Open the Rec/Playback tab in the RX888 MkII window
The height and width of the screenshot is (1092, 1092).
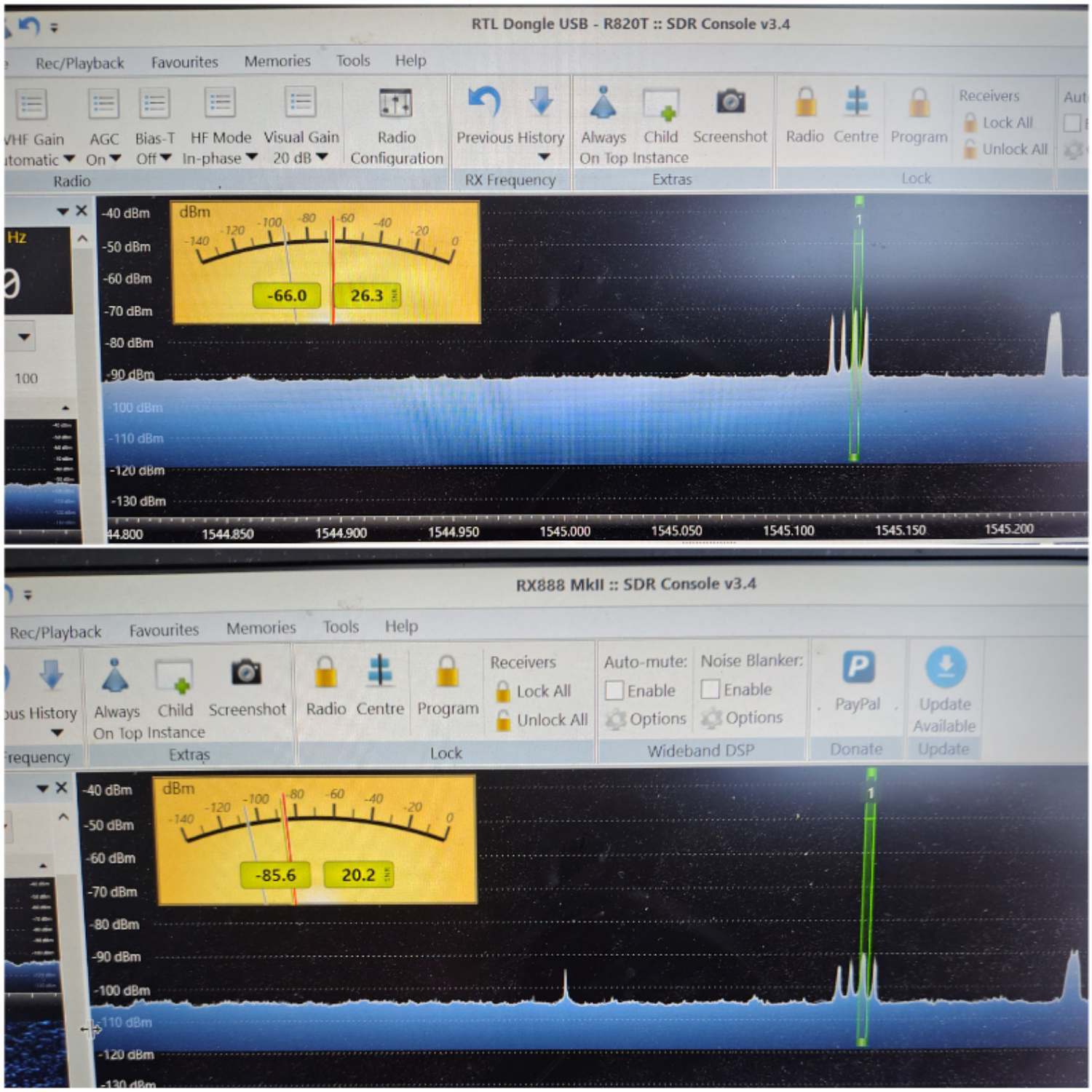click(55, 632)
